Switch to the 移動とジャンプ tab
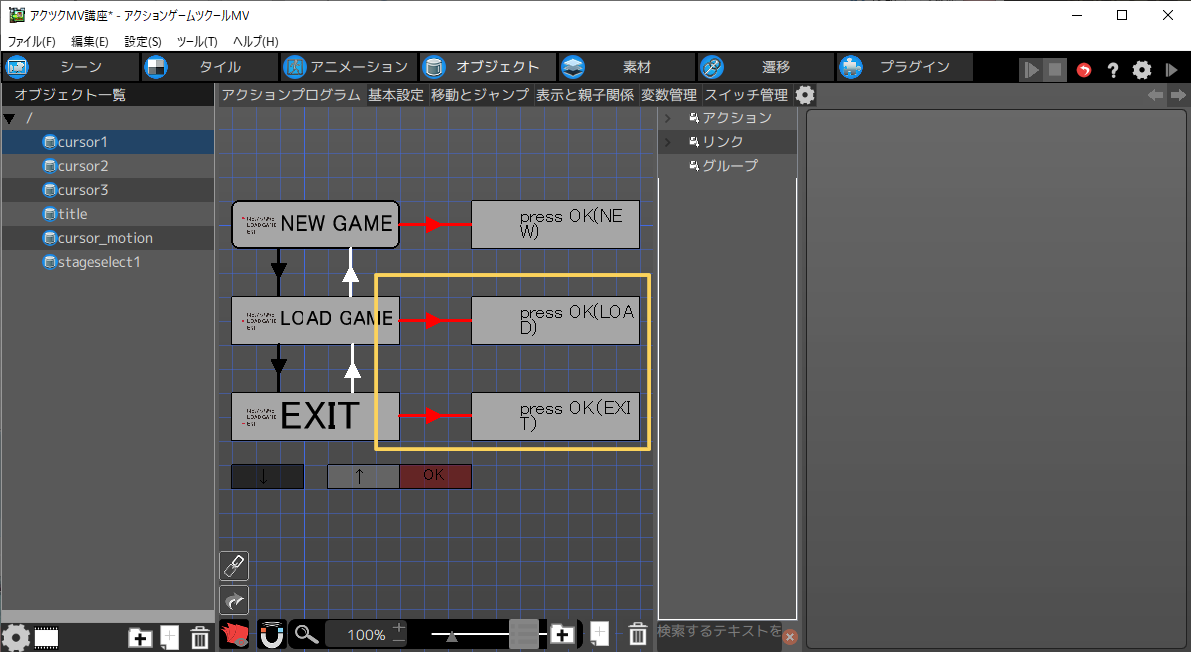Image resolution: width=1191 pixels, height=652 pixels. pos(480,95)
